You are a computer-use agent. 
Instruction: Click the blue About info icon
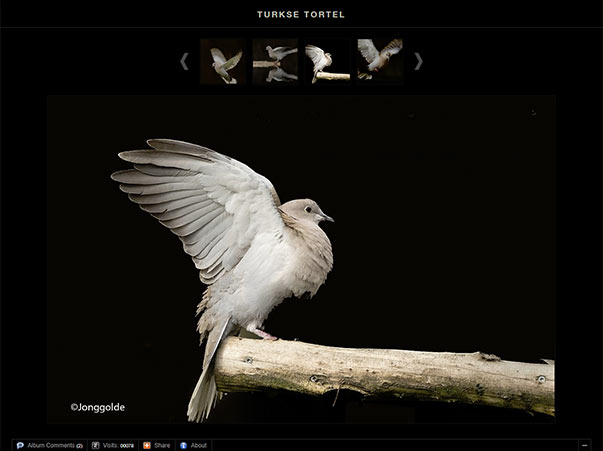(x=184, y=445)
